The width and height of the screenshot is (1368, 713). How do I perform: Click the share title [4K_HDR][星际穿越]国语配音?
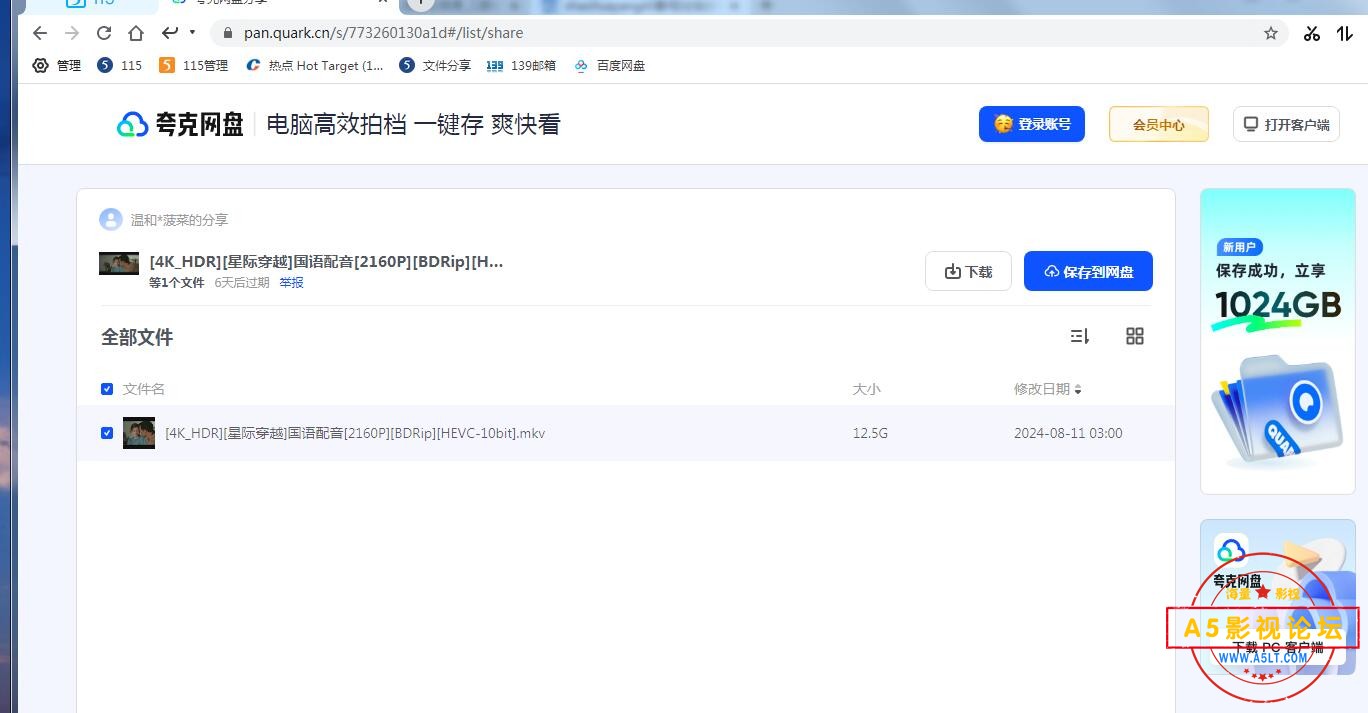point(326,262)
